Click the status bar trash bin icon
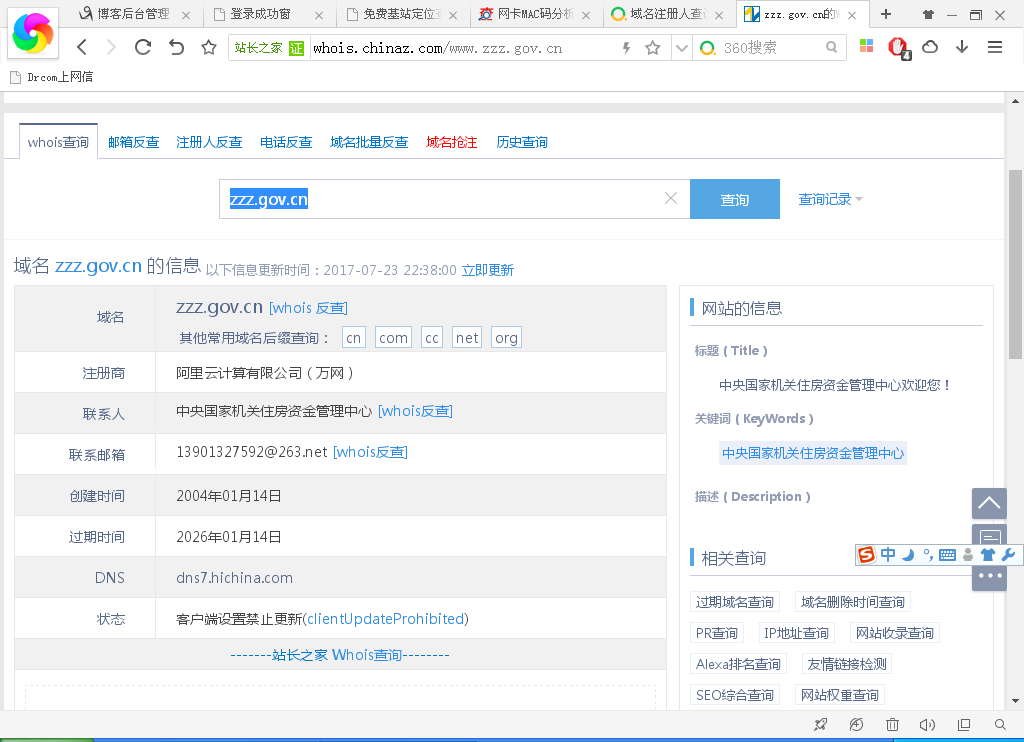This screenshot has width=1024, height=742. click(892, 724)
